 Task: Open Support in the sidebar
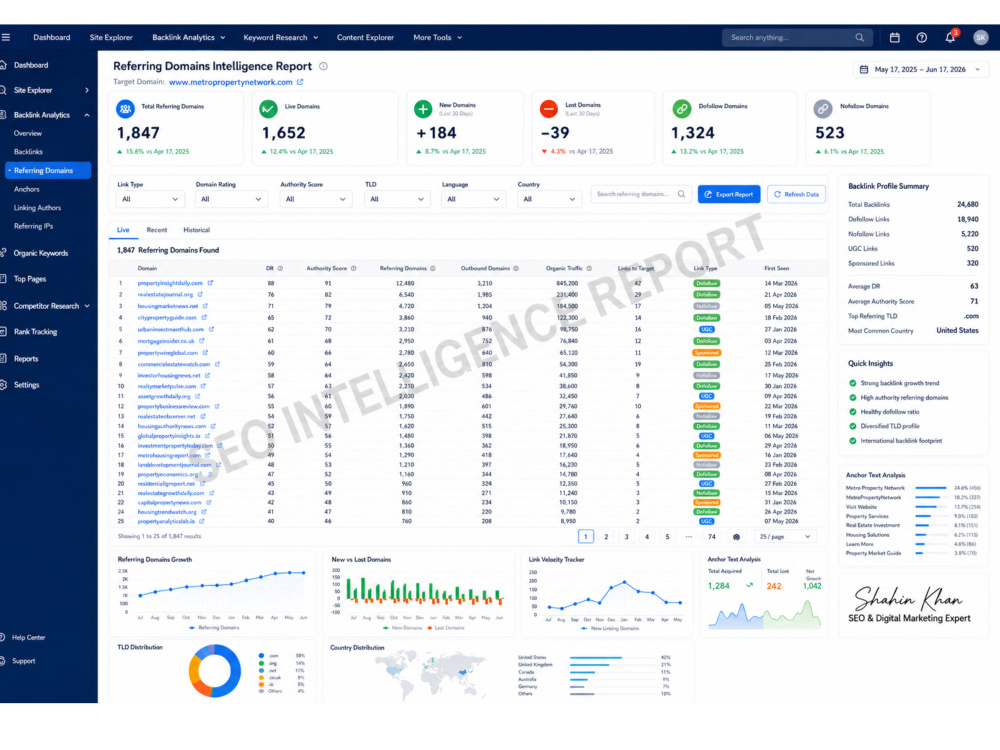coord(24,661)
